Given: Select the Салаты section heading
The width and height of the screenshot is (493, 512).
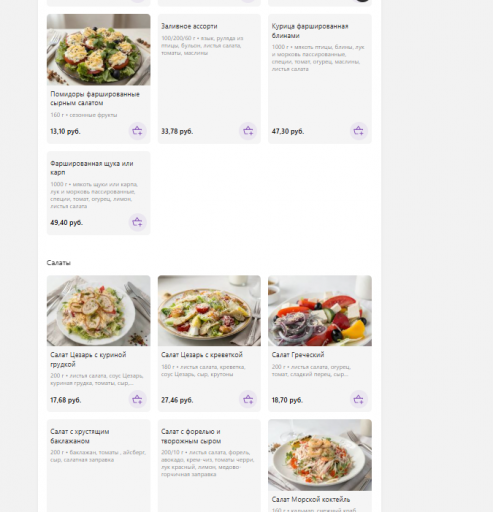Looking at the screenshot, I should 59,263.
